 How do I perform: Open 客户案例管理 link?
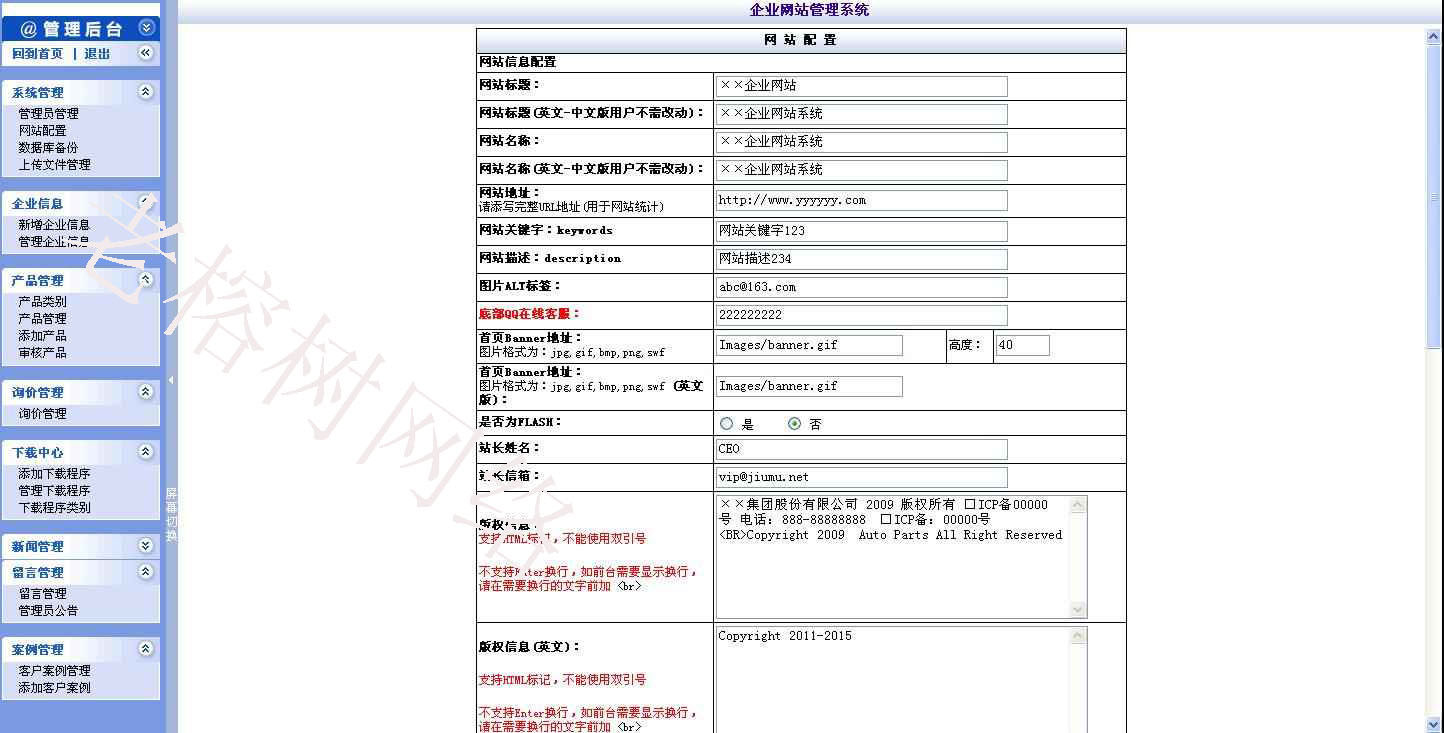[54, 670]
